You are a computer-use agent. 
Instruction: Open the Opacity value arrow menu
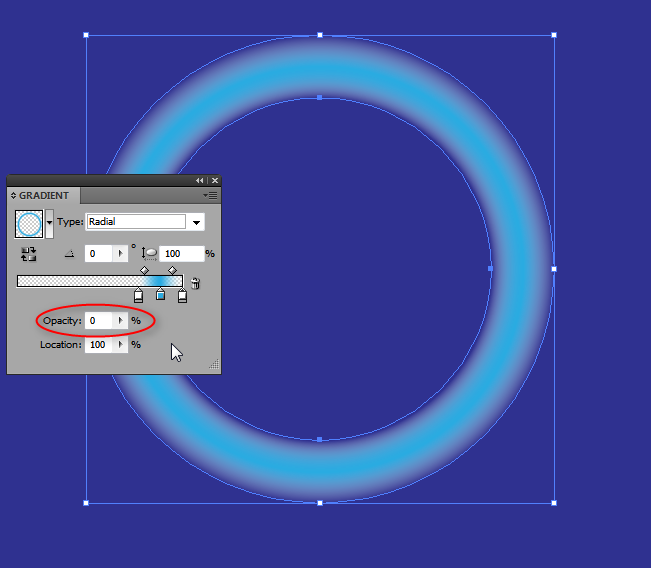(120, 321)
